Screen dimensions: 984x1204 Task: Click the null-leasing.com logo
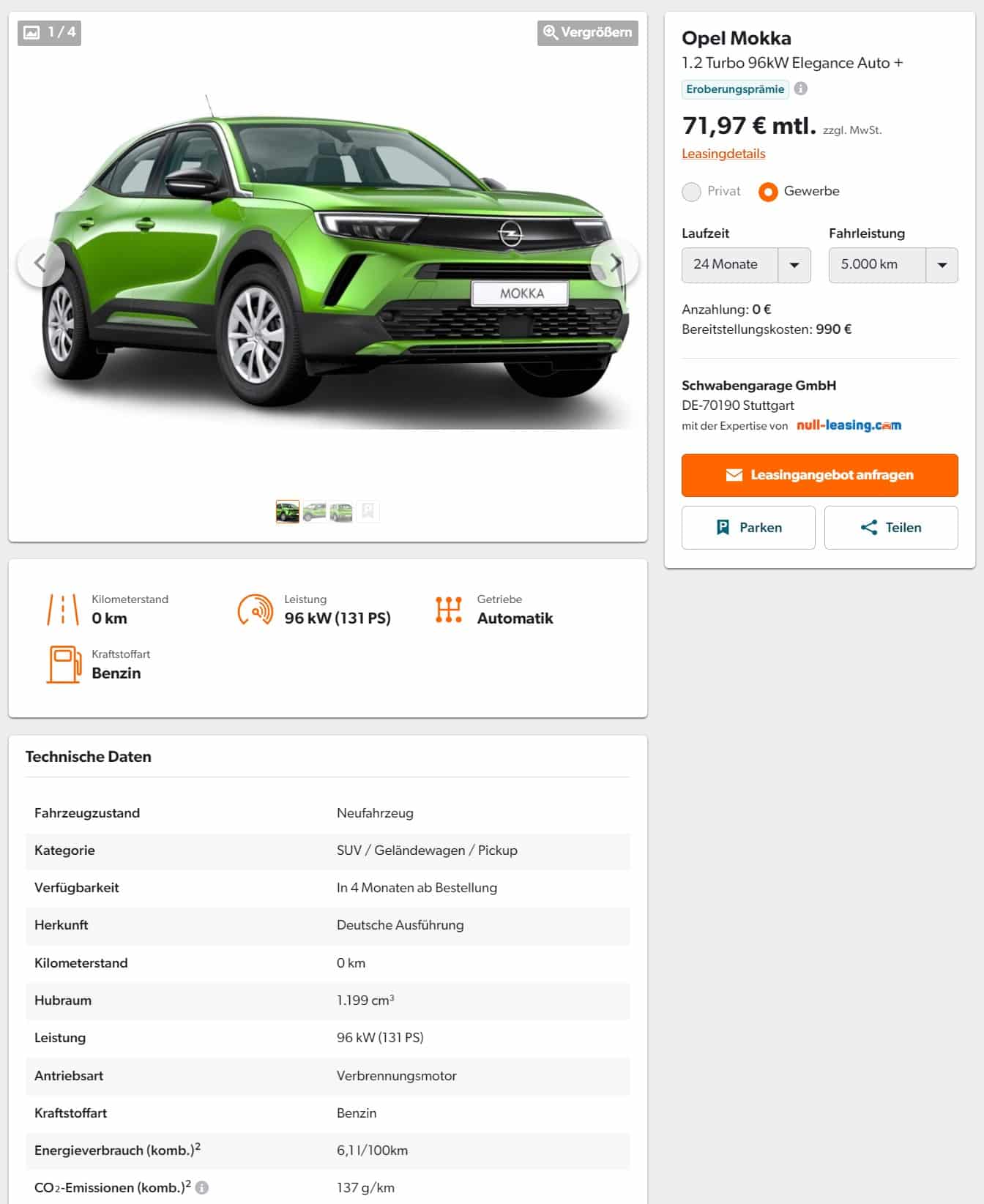pos(849,425)
